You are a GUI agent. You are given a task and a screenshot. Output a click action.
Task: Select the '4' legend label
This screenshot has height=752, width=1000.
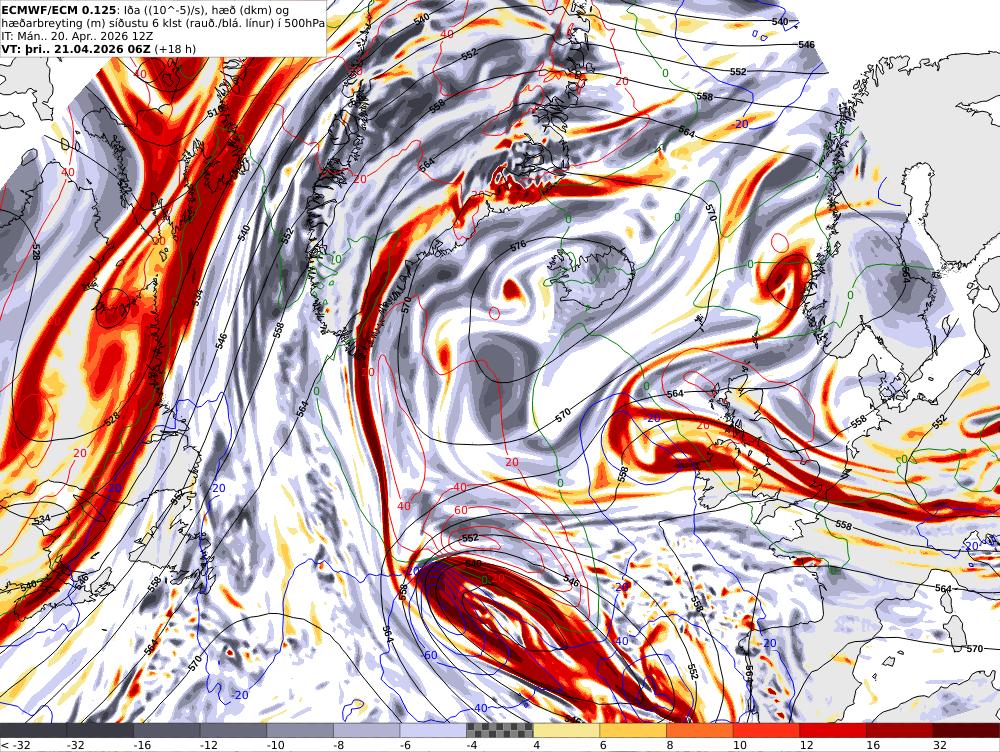pos(536,745)
